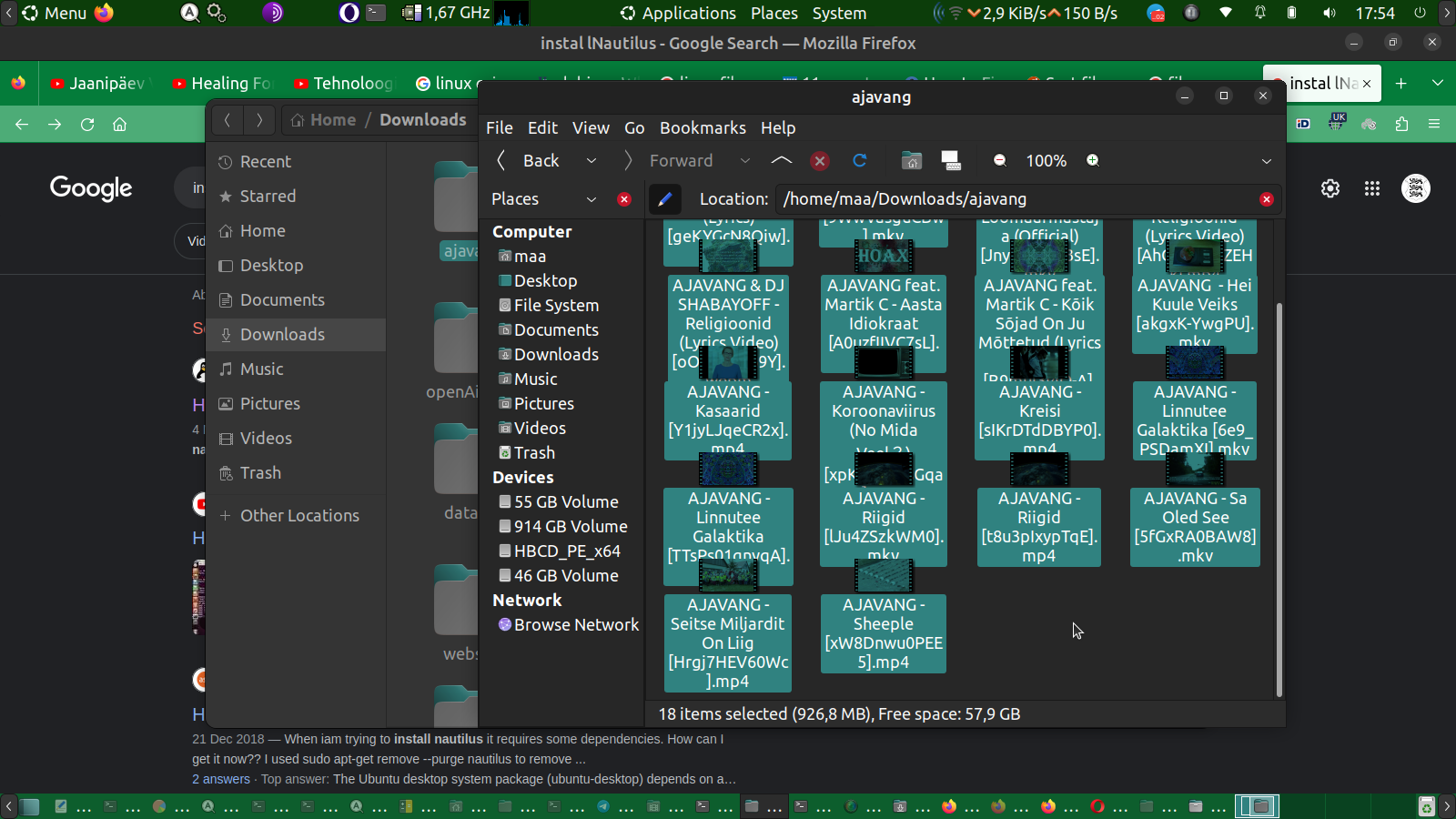Expand the Back history dropdown arrow
The height and width of the screenshot is (819, 1456).
tap(591, 161)
